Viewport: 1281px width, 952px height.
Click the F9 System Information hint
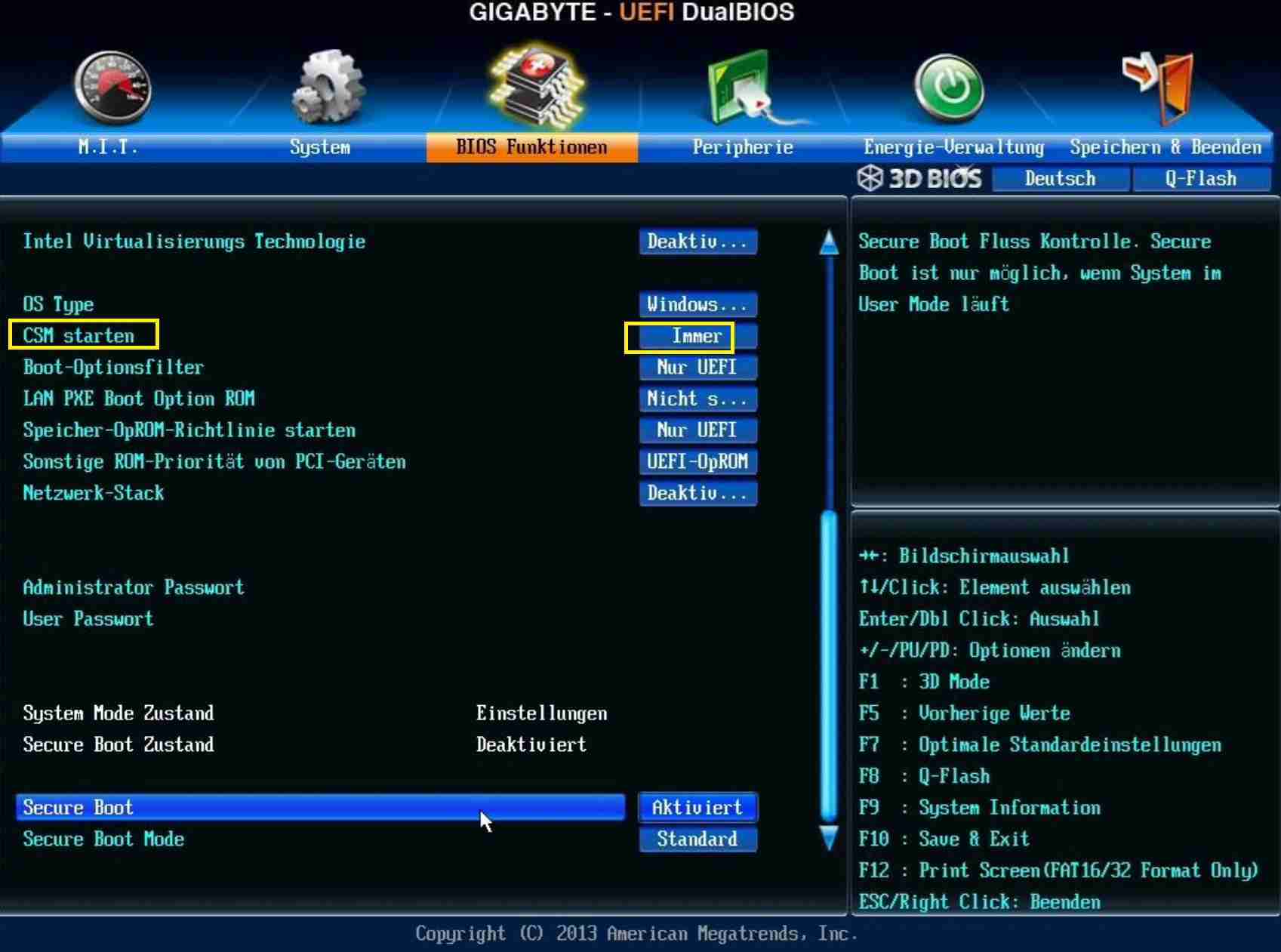pyautogui.click(x=979, y=808)
